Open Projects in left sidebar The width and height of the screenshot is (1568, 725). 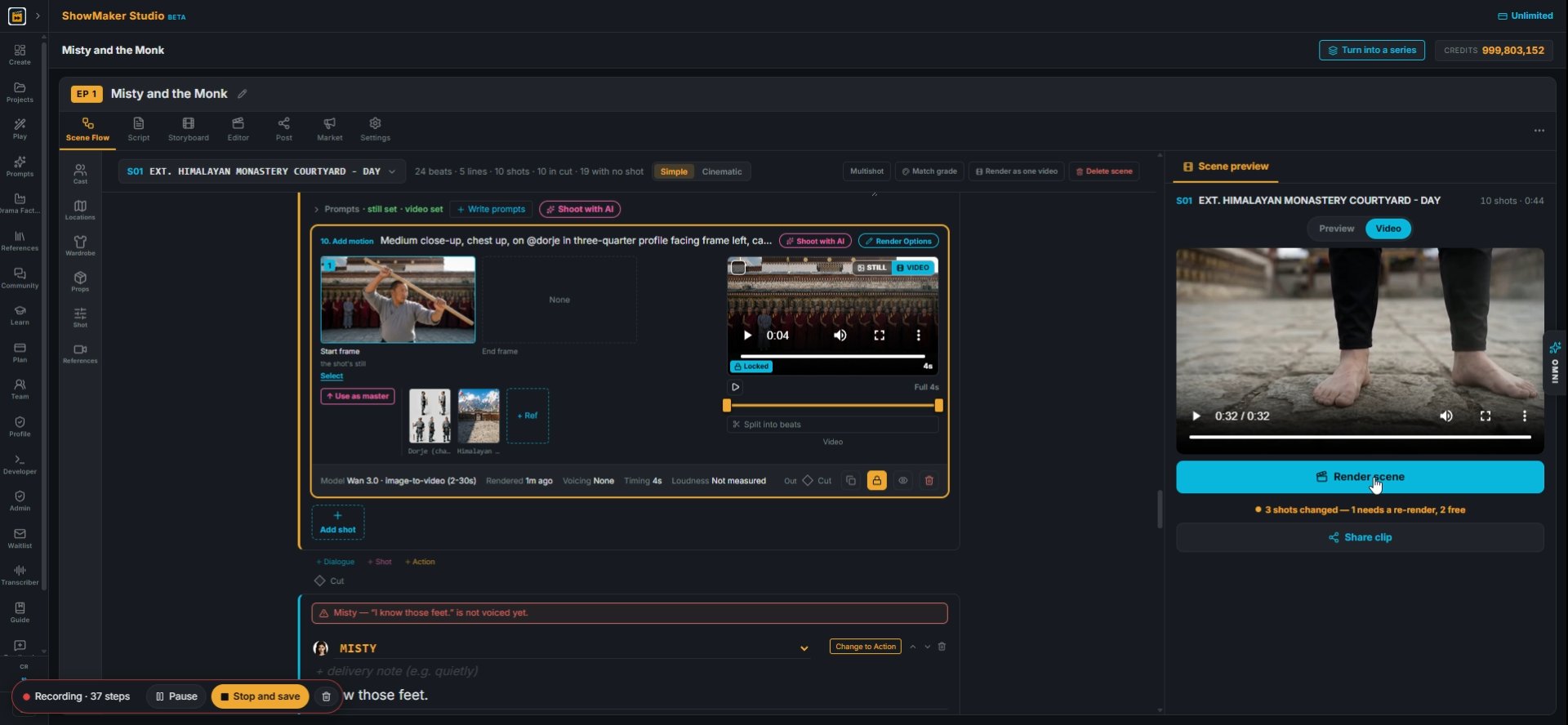click(x=20, y=92)
